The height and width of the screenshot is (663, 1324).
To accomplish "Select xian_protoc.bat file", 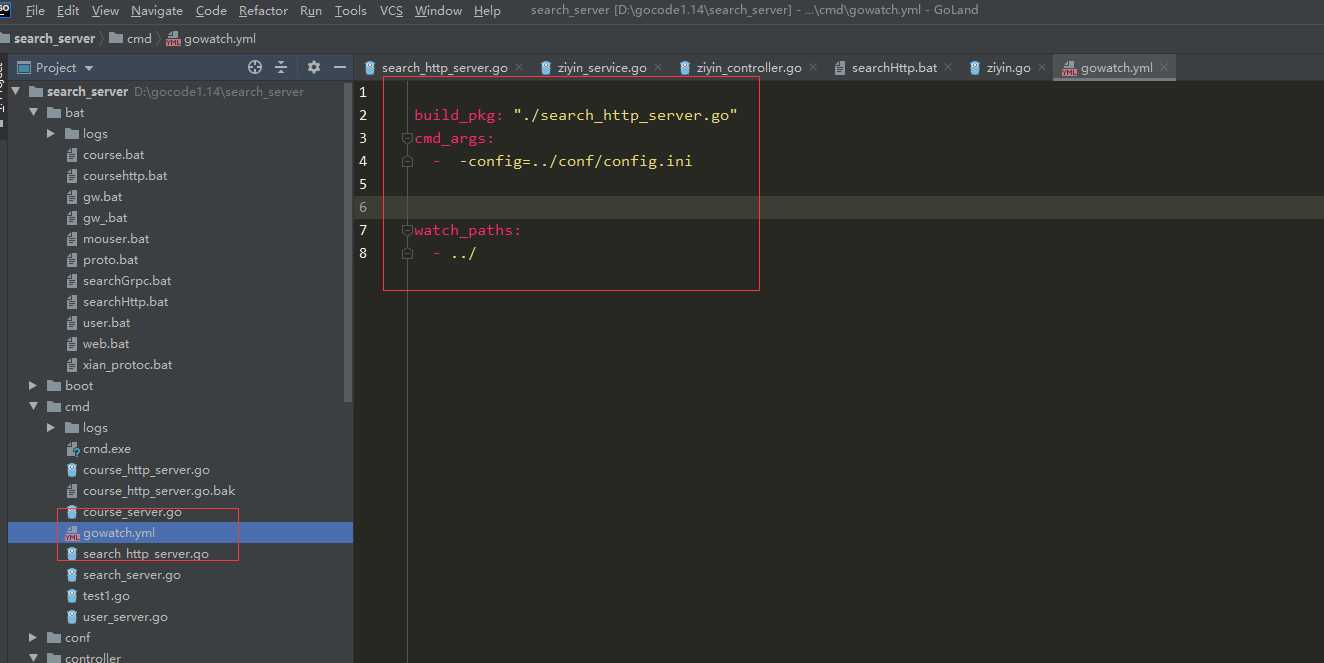I will point(127,365).
